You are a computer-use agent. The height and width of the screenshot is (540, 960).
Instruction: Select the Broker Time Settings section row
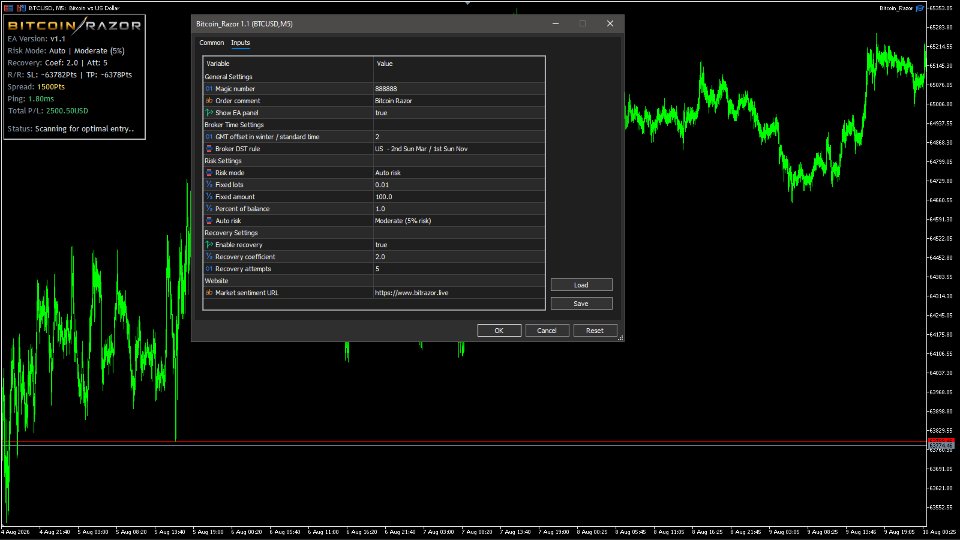pos(373,125)
